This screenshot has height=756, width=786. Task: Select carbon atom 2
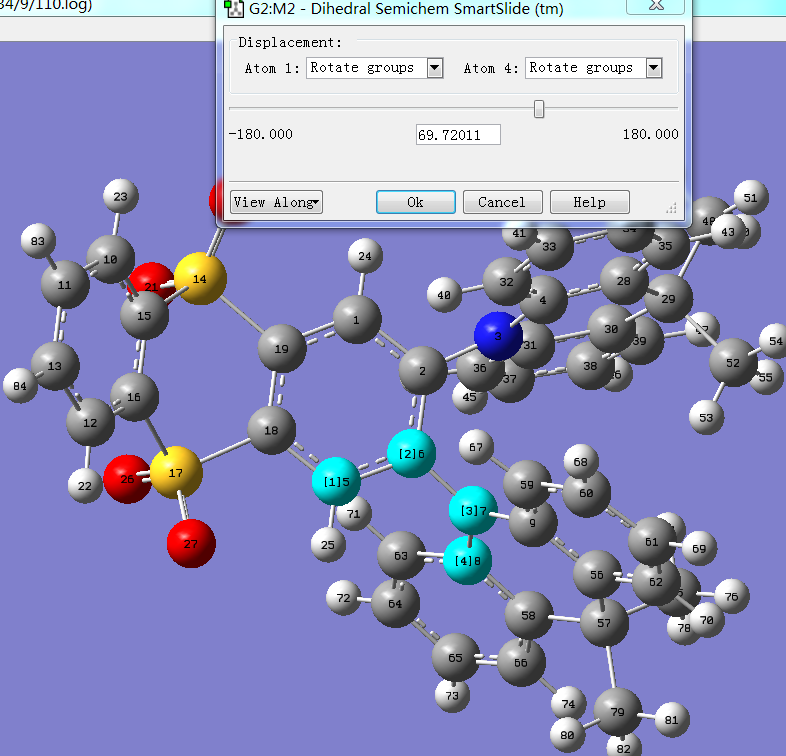[x=423, y=370]
